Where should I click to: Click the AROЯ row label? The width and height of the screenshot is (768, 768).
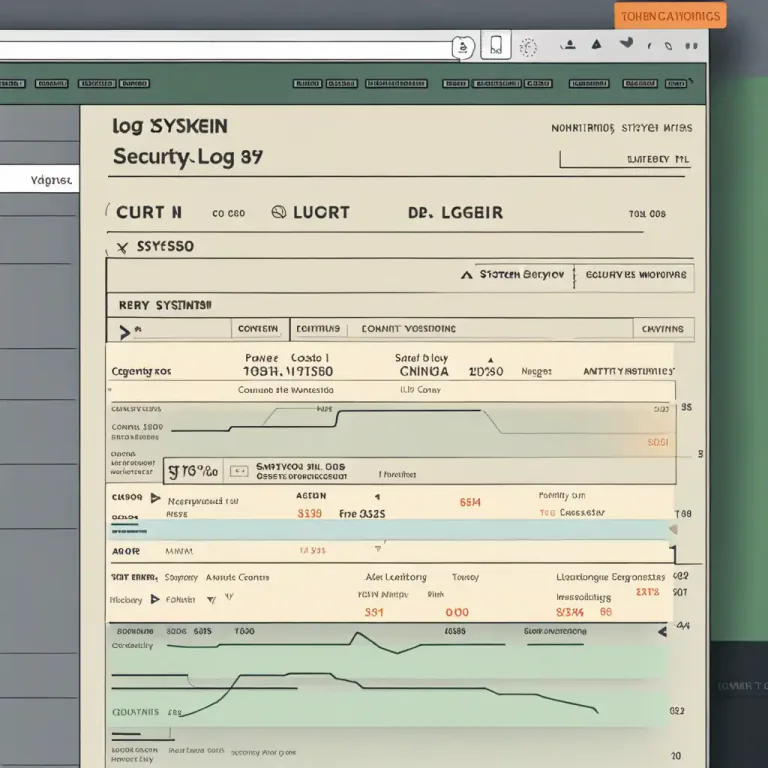tap(126, 552)
